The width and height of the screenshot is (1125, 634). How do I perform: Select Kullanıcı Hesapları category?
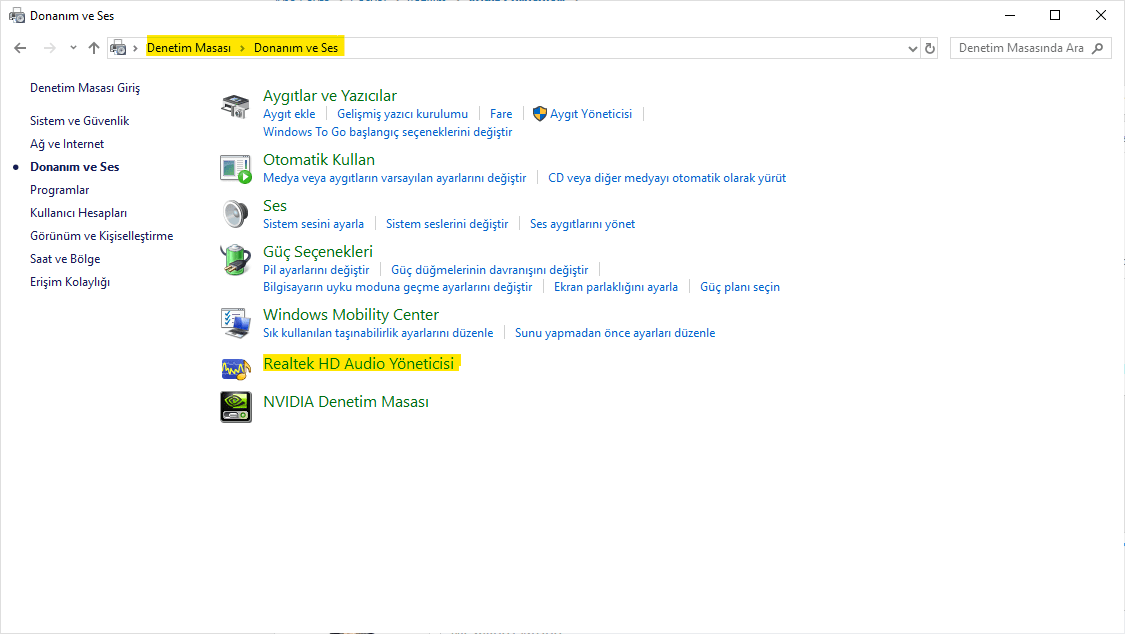pos(78,212)
